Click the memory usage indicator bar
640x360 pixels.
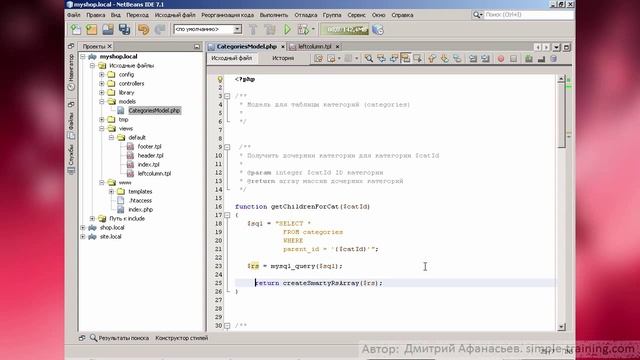pyautogui.click(x=344, y=29)
